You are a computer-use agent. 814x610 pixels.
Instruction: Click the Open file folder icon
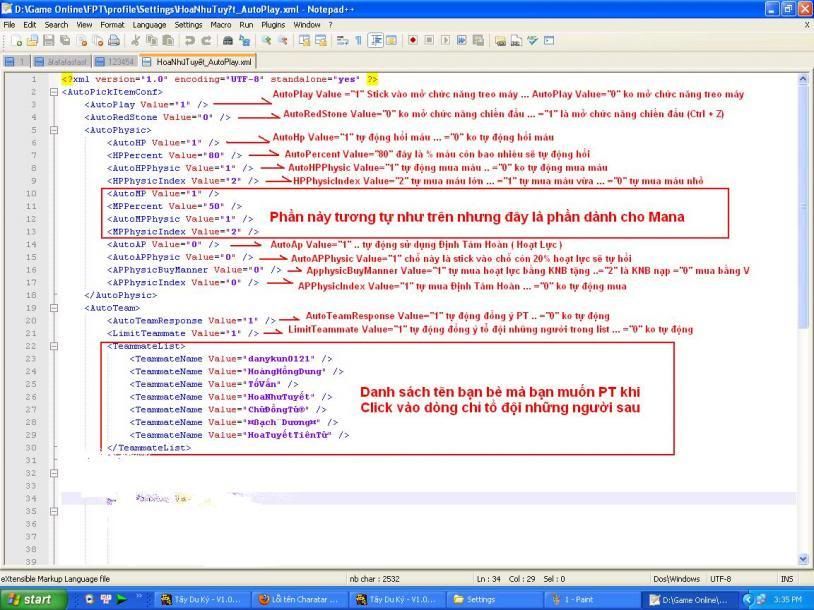click(33, 40)
